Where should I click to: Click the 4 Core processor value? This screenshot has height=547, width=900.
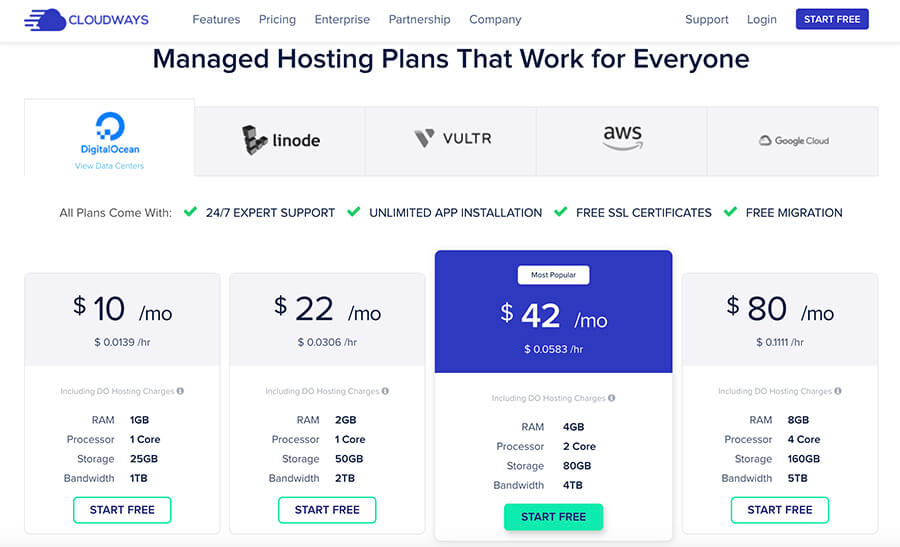804,439
